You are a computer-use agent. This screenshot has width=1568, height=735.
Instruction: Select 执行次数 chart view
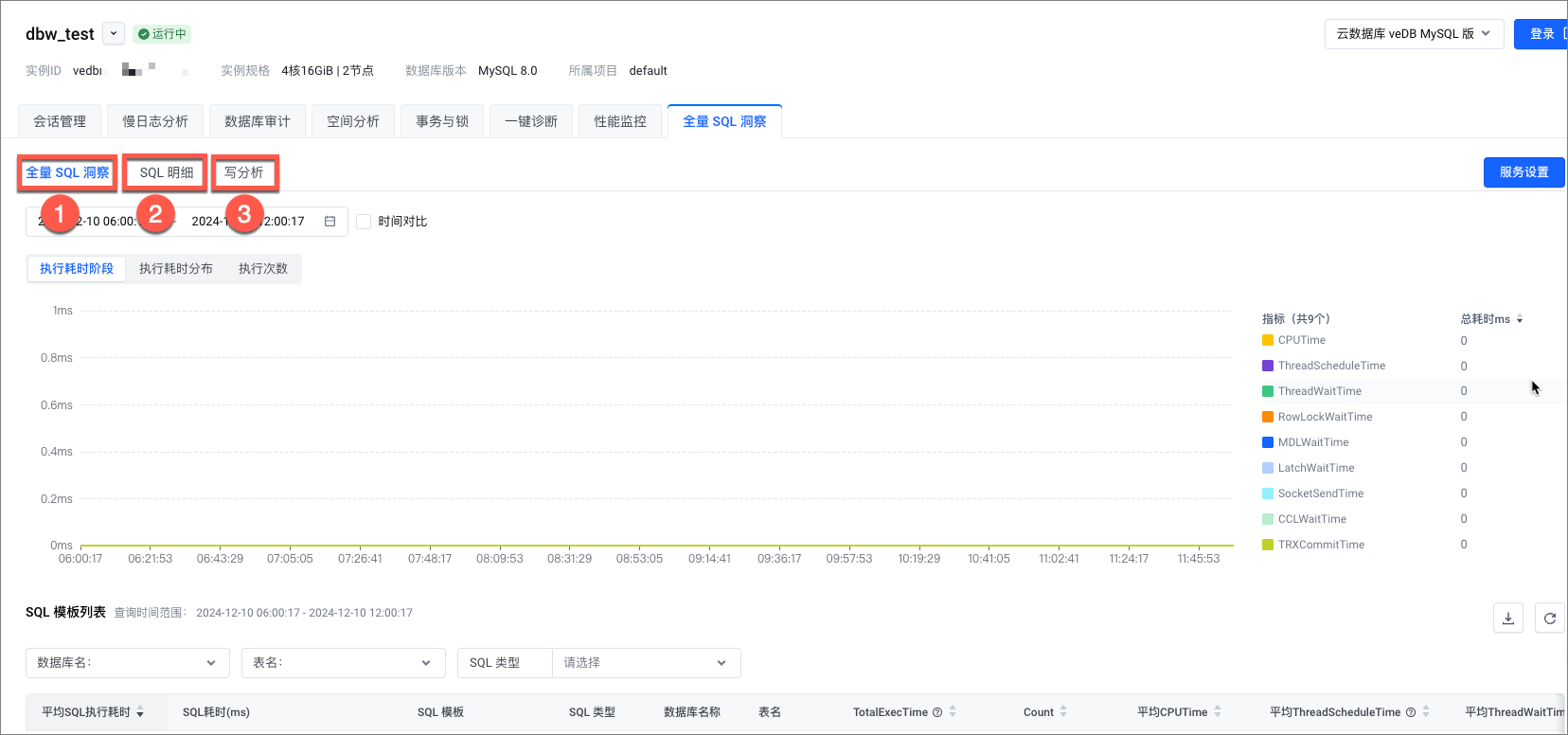[x=263, y=269]
